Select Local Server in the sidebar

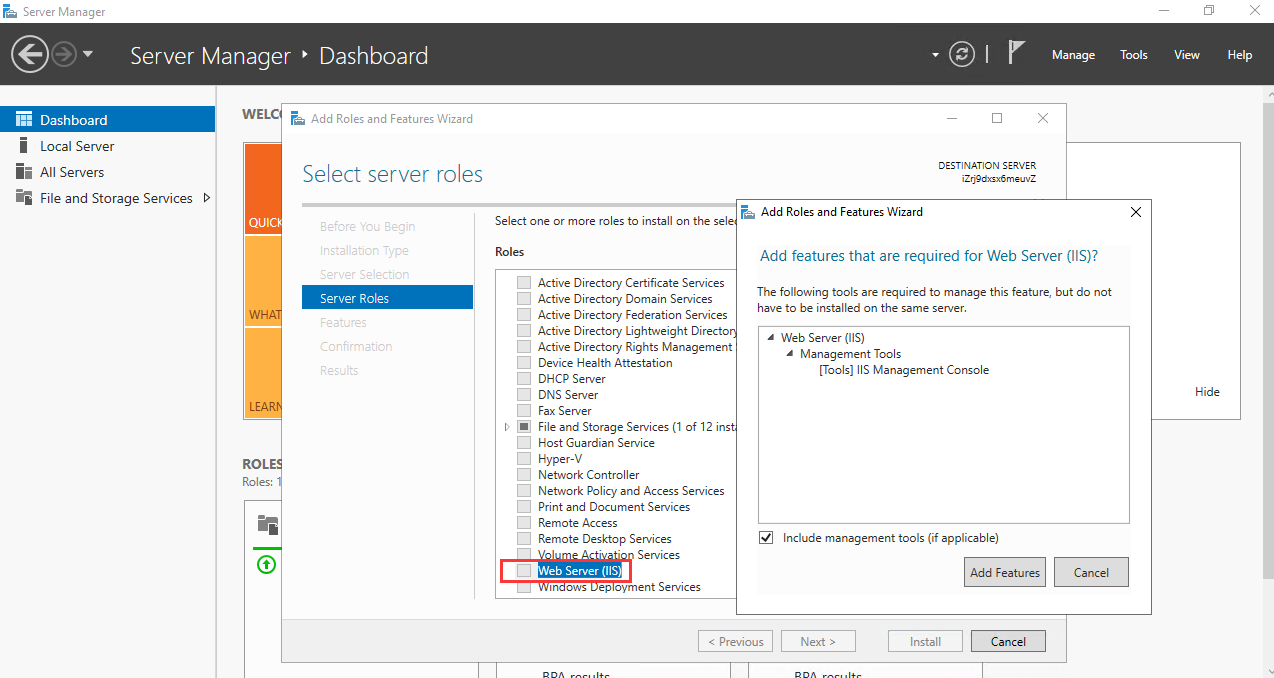(x=107, y=145)
